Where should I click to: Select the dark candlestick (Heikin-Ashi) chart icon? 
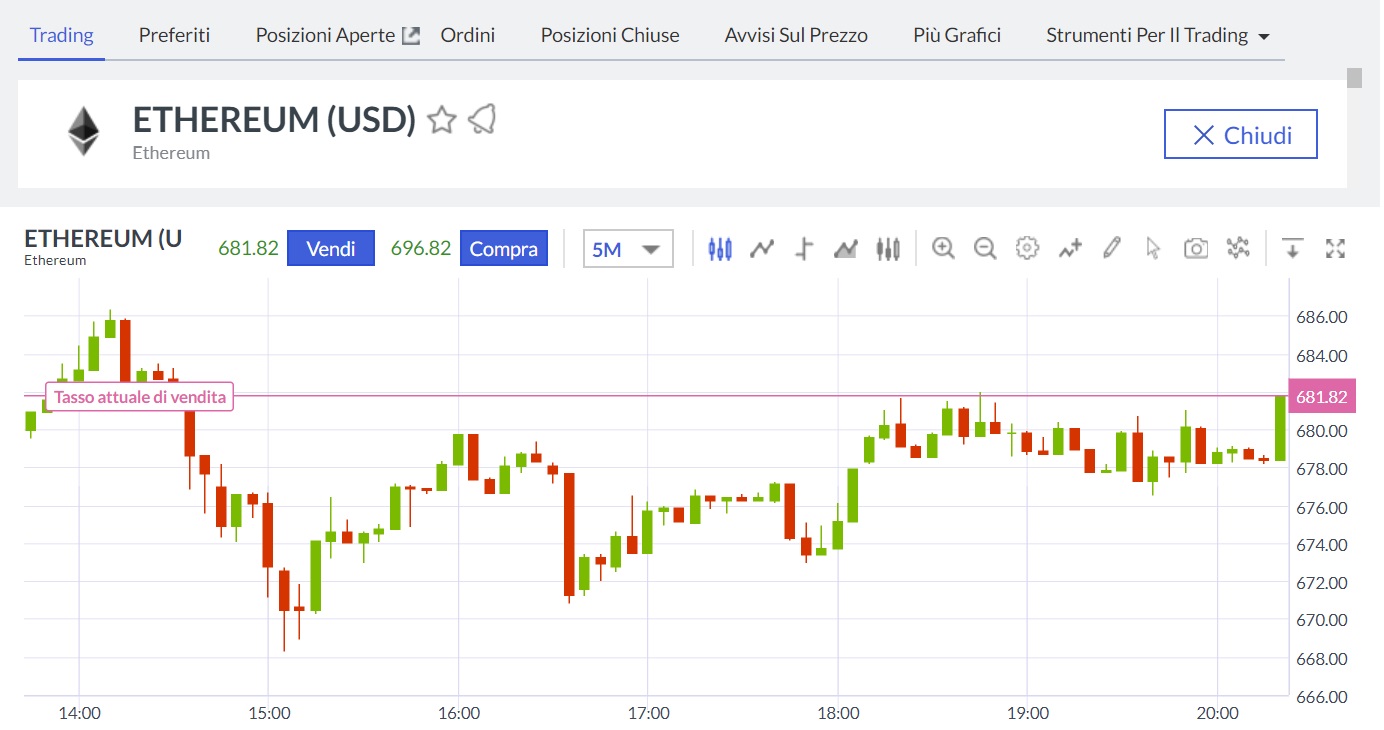point(888,248)
